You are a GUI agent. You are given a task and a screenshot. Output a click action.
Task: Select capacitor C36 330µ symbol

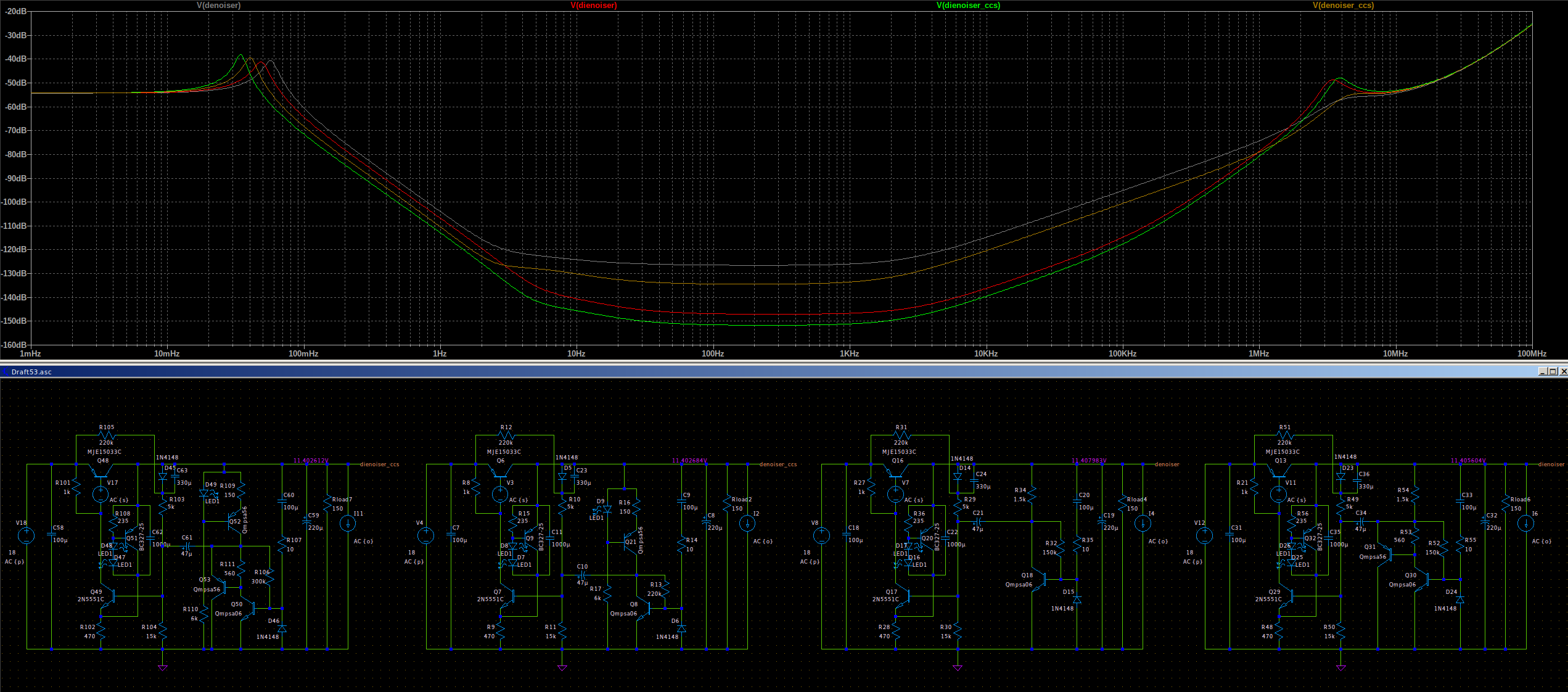tap(1357, 480)
